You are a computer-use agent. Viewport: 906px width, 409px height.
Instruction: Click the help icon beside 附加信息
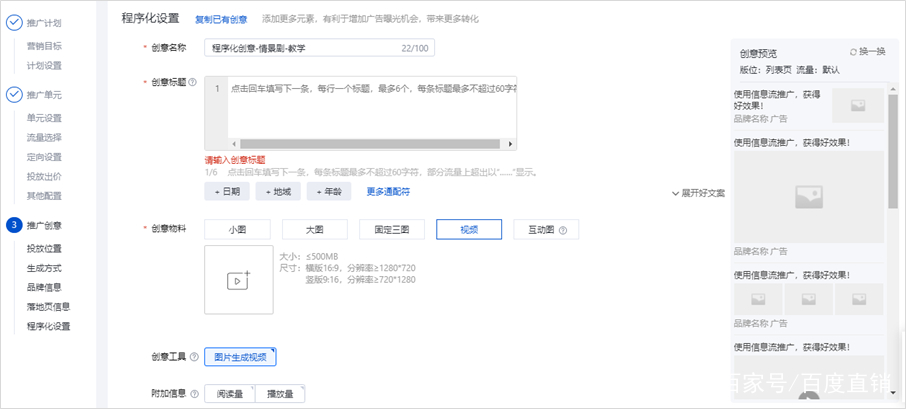tap(192, 394)
